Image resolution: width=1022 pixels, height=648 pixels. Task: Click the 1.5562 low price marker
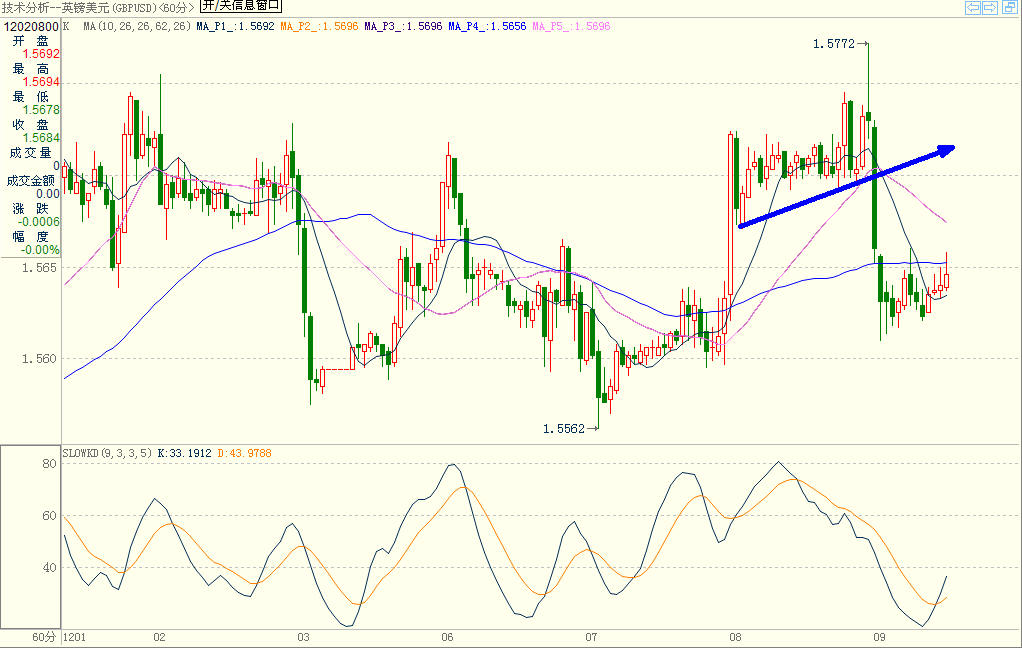[564, 429]
